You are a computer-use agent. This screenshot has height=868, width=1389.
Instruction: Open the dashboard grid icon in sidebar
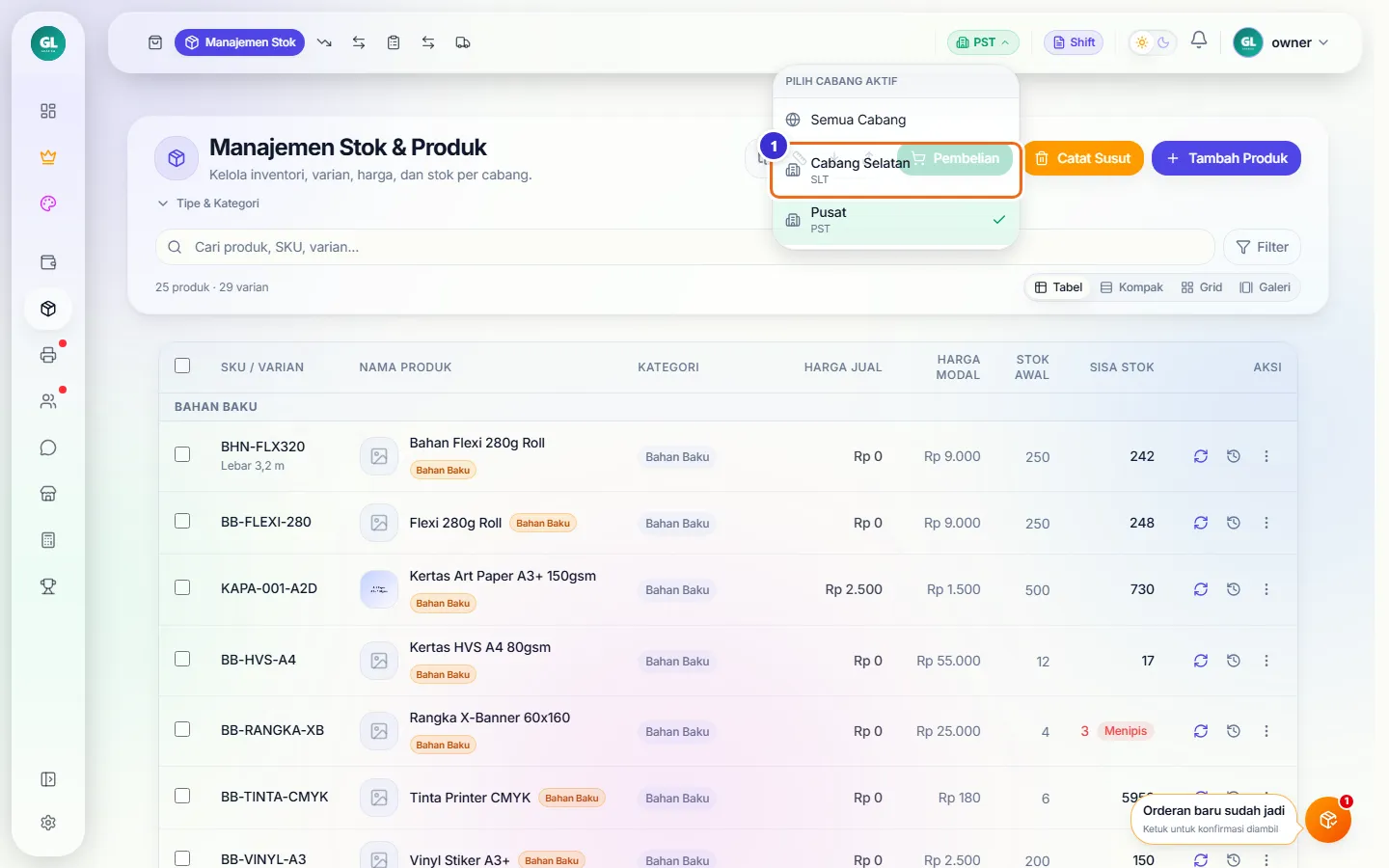[x=48, y=111]
